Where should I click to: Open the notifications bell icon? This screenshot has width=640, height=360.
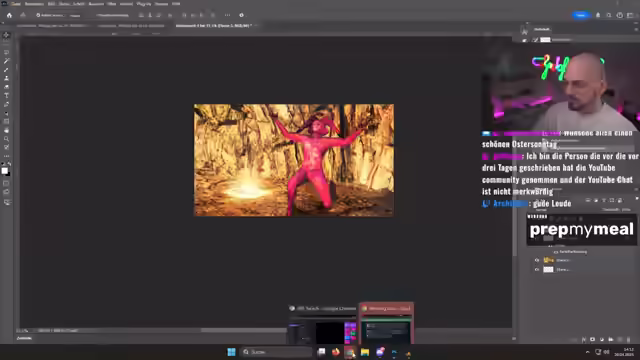[598, 15]
